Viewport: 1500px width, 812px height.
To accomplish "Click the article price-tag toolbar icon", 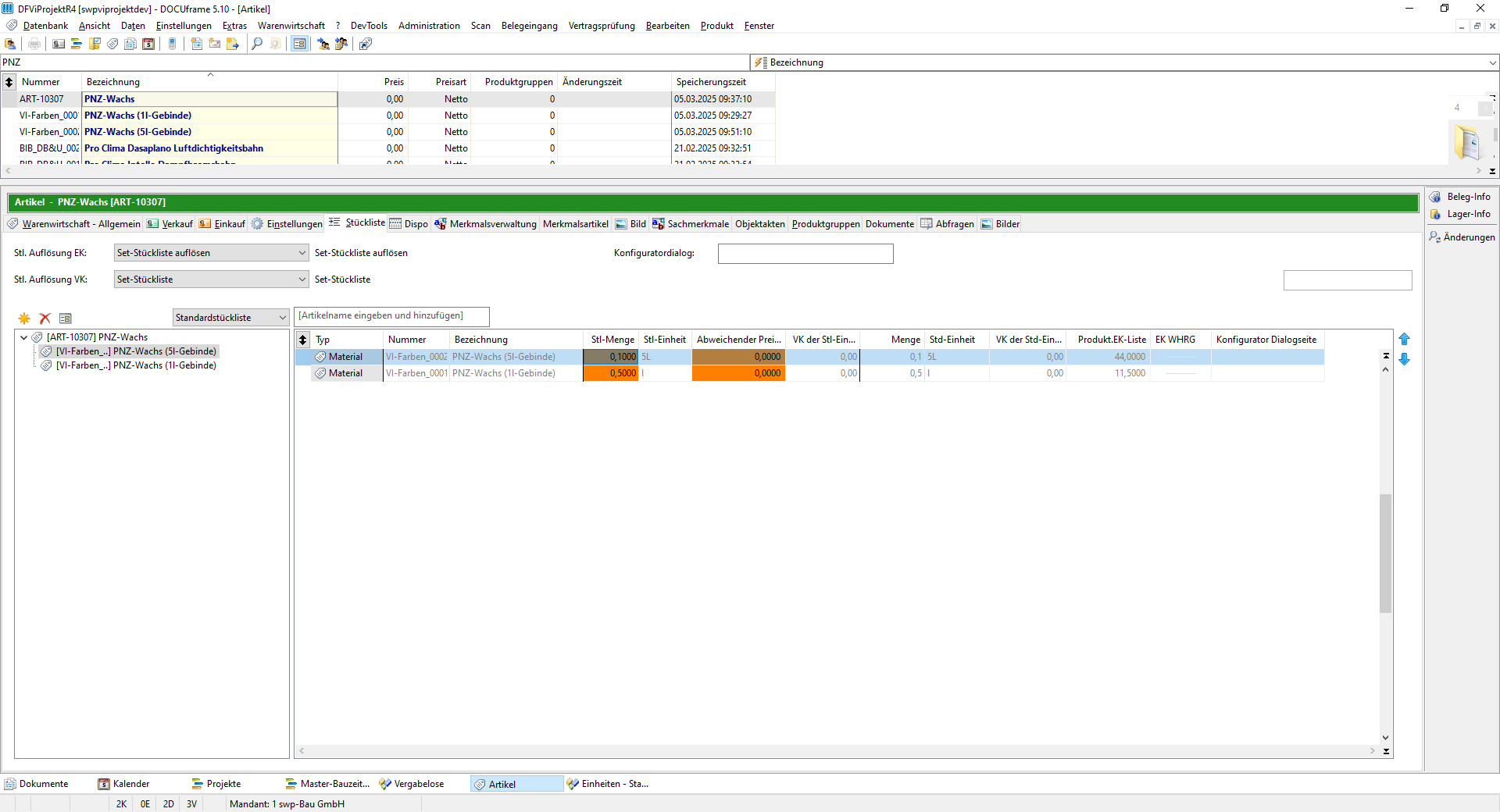I will (112, 44).
